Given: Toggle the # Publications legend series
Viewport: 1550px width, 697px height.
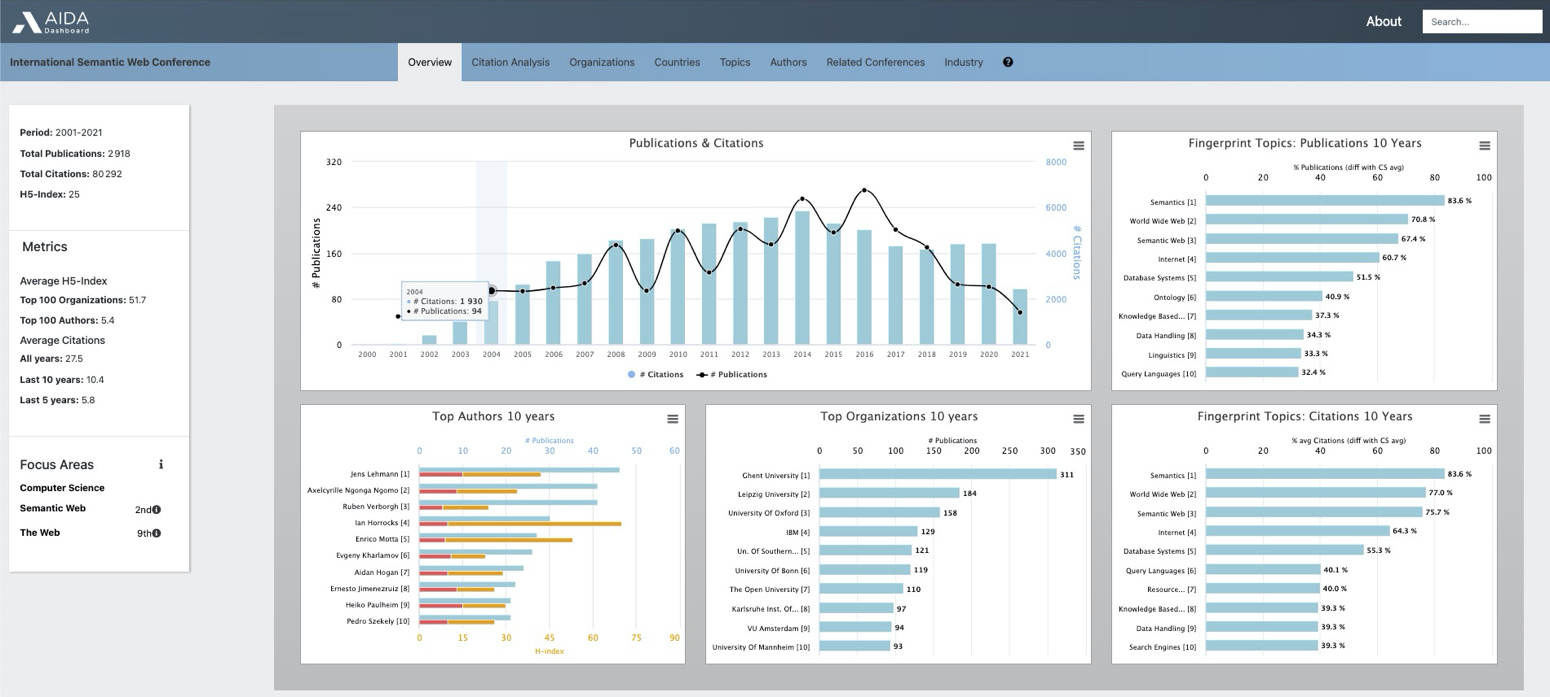Looking at the screenshot, I should pyautogui.click(x=732, y=375).
